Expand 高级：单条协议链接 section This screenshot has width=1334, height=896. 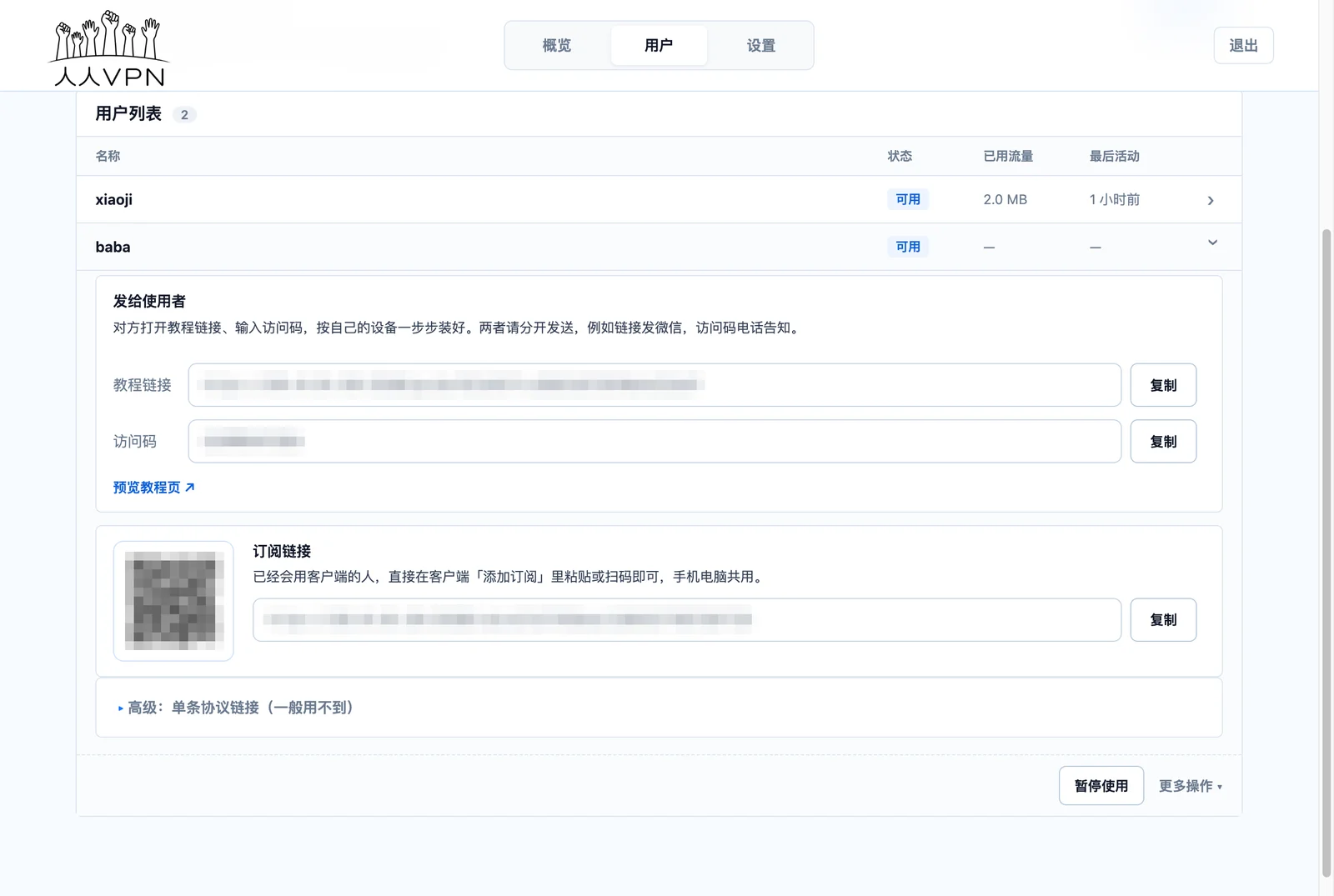[x=236, y=708]
